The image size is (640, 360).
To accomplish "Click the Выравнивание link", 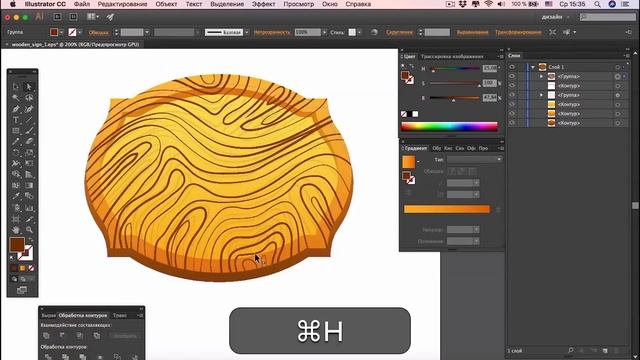I will click(x=472, y=32).
